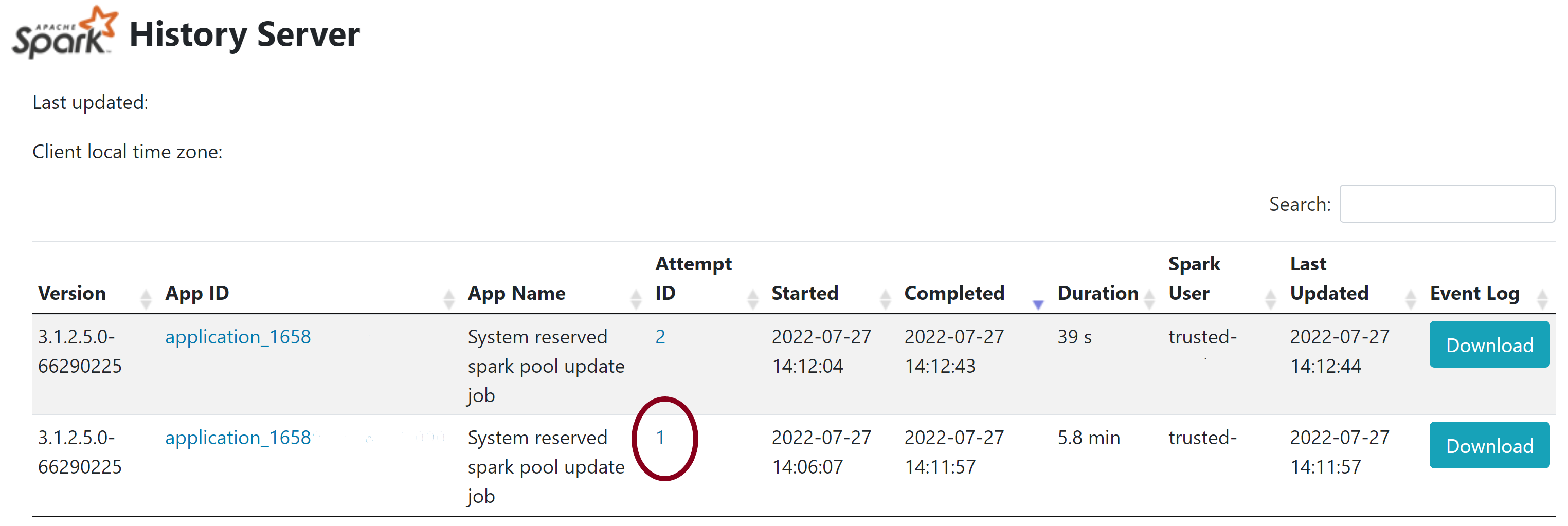Expand sorting options on Version column arrows

[145, 298]
